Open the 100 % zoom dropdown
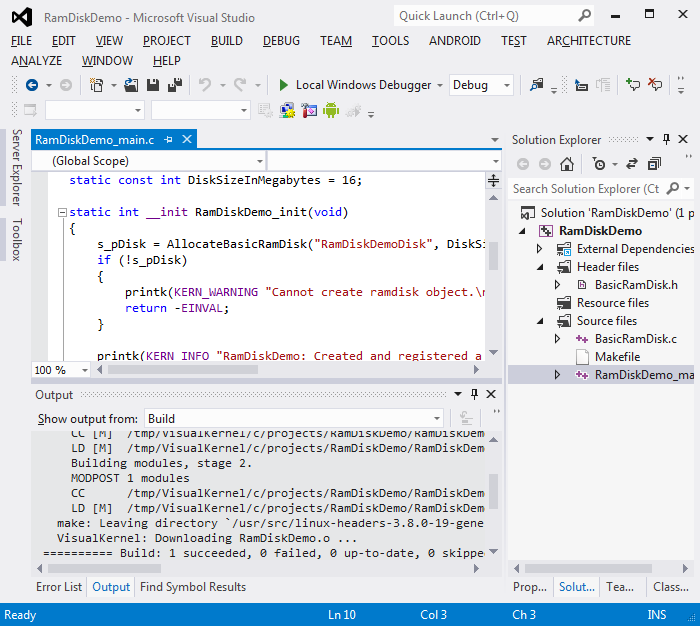The image size is (700, 626). tap(60, 370)
